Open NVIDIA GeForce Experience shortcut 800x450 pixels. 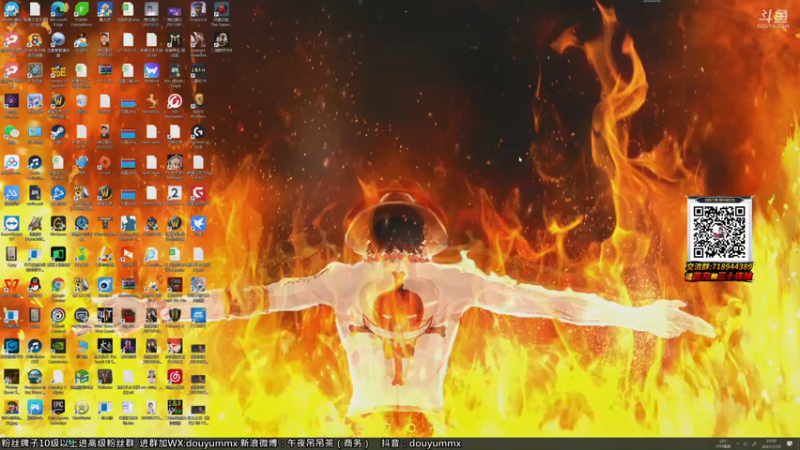point(58,346)
